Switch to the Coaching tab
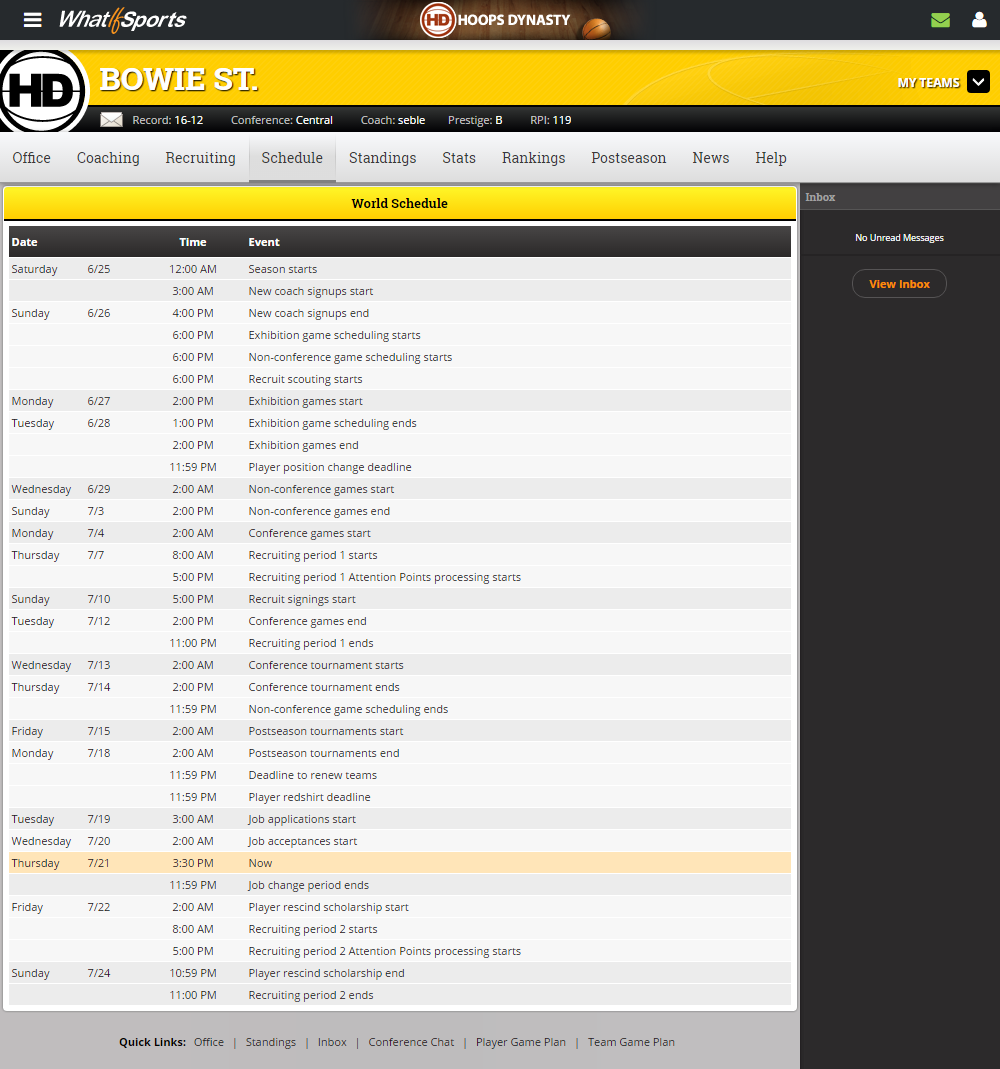The image size is (1000, 1069). click(x=107, y=158)
